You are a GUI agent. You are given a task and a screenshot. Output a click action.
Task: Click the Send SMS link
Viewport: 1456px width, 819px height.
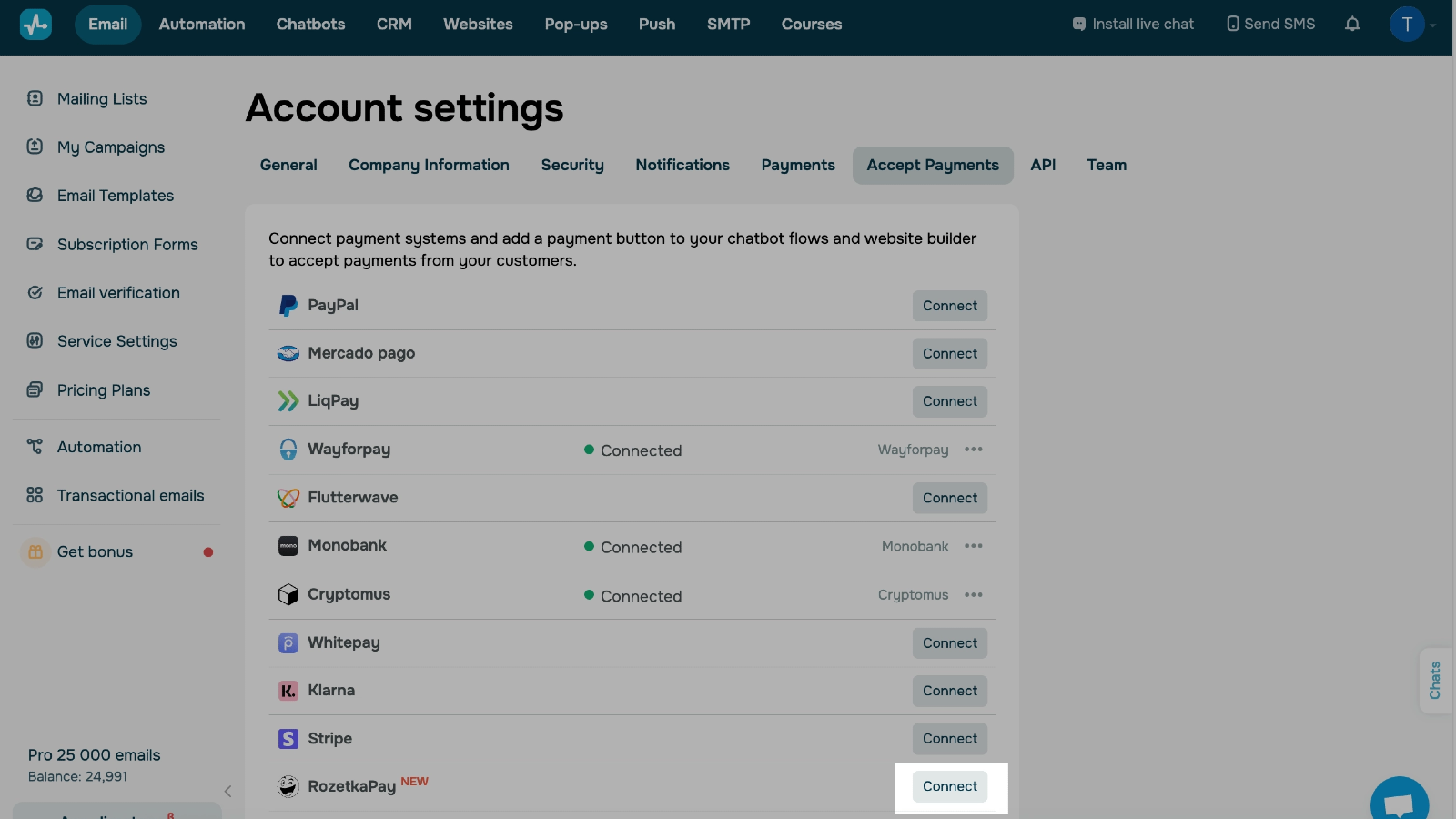click(x=1270, y=25)
